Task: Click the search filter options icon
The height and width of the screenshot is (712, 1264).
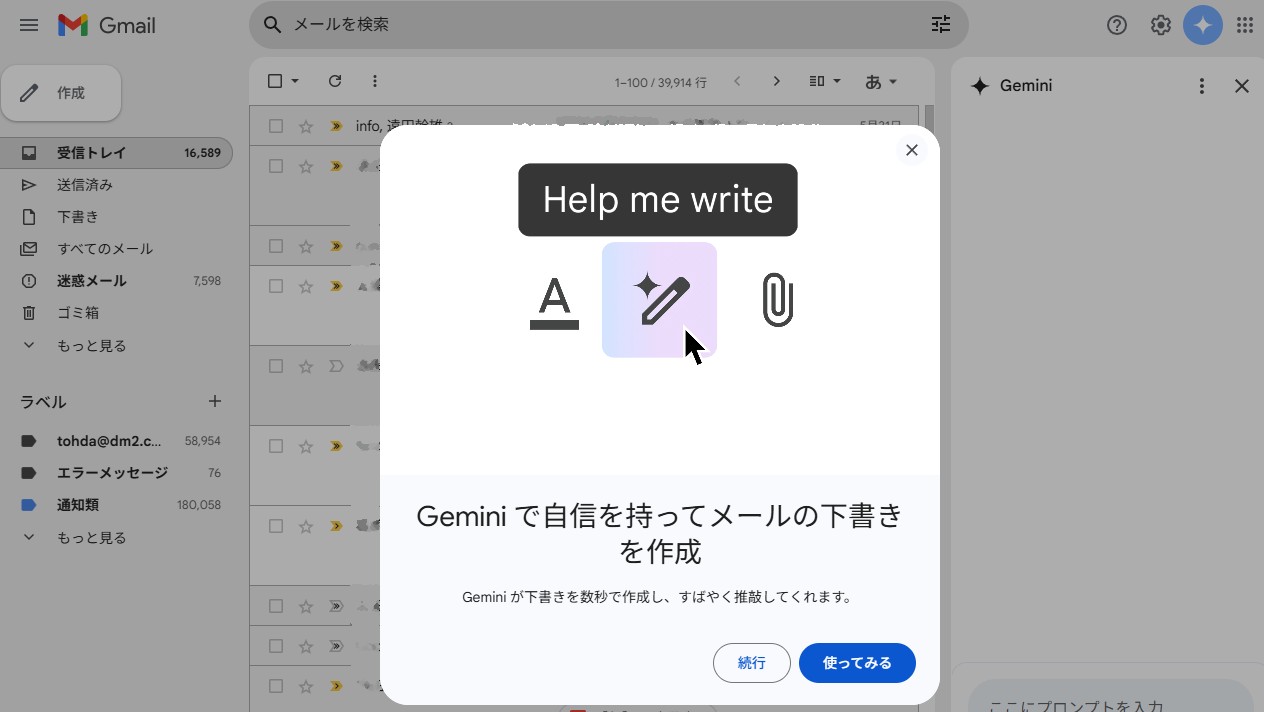Action: tap(940, 25)
